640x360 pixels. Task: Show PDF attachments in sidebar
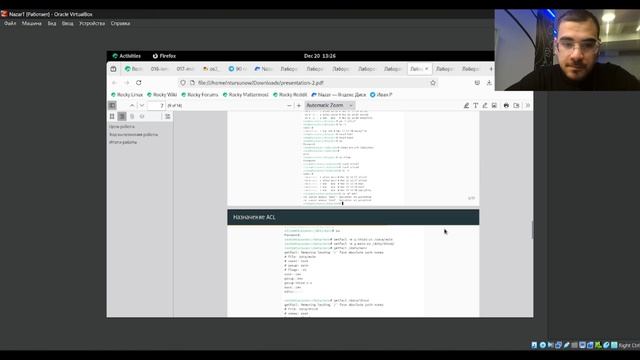[132, 116]
